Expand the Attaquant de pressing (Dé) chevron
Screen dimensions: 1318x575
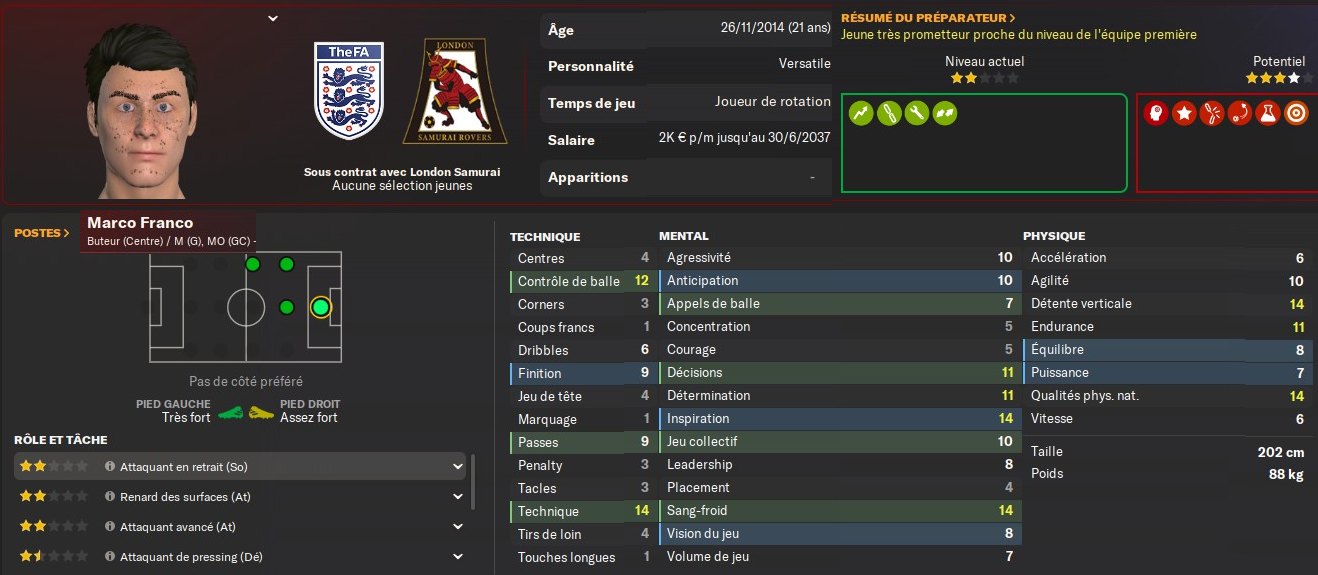click(458, 556)
